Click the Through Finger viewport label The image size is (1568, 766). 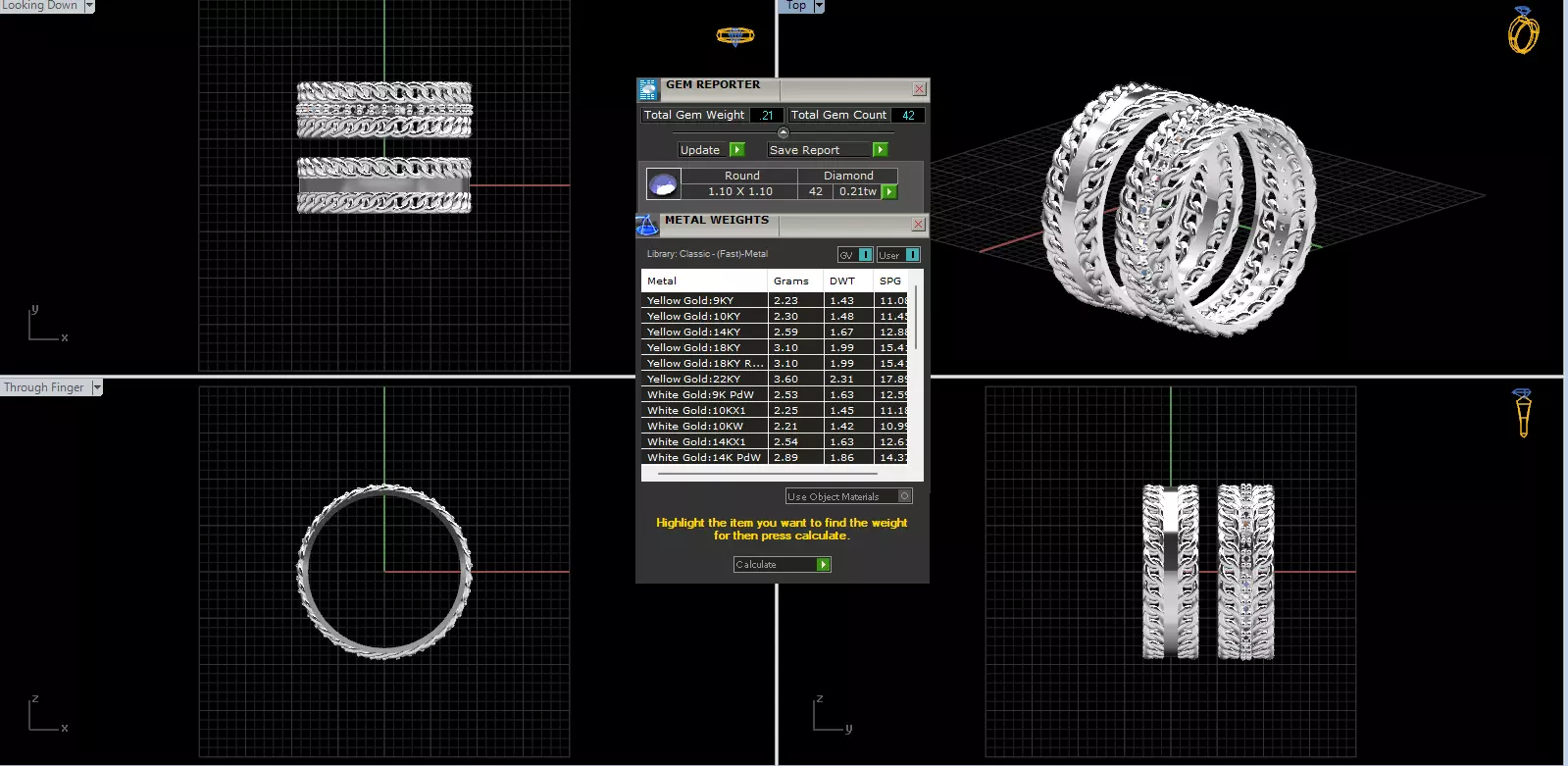click(x=45, y=388)
